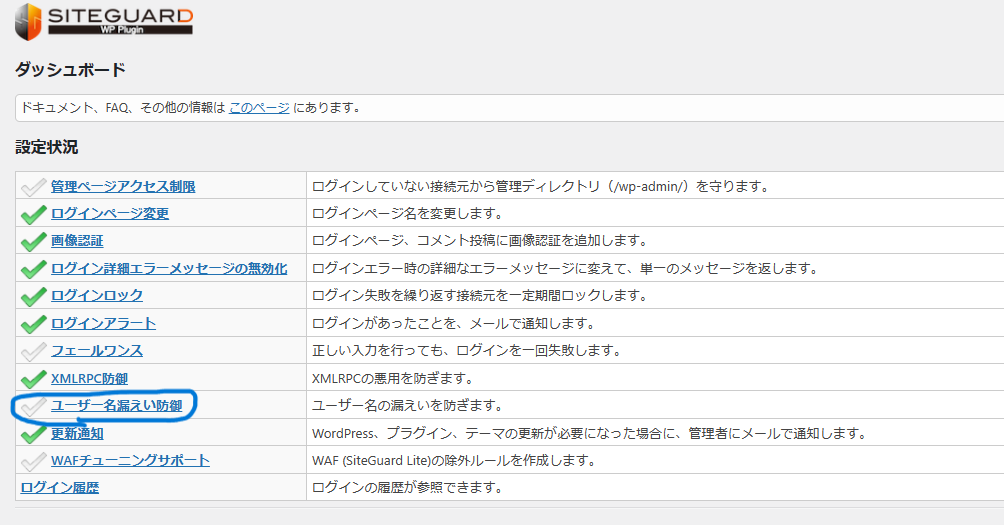Click gray checkmark beside フェールワンス
Screen dimensions: 1004x525
click(33, 351)
